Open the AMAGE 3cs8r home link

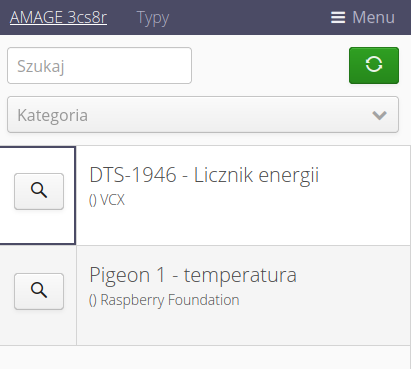tap(58, 17)
